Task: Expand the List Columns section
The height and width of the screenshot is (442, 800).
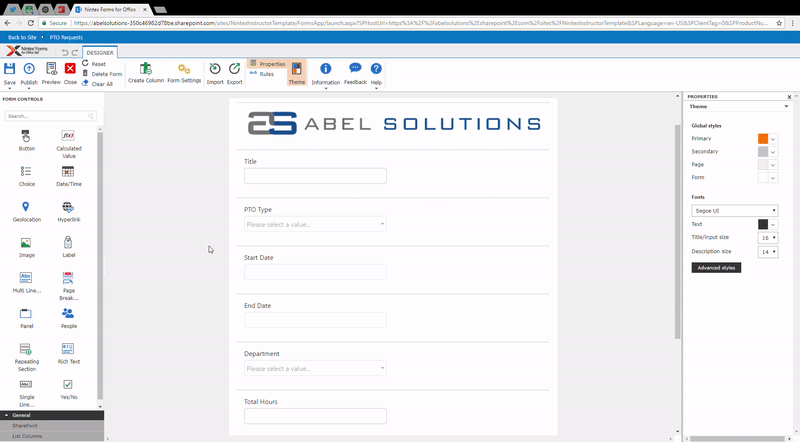Action: (x=52, y=436)
